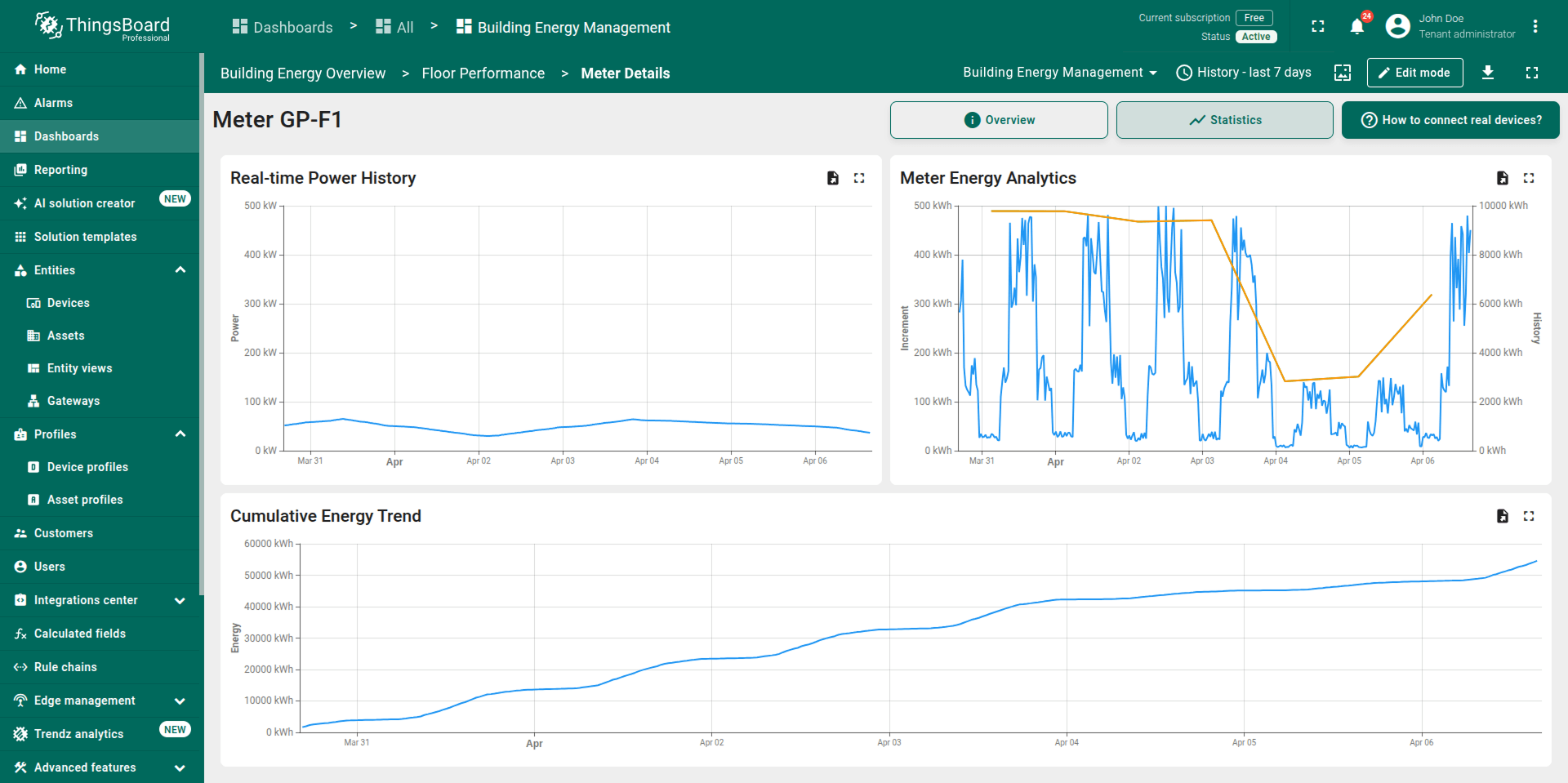Viewport: 1568px width, 783px height.
Task: Open the dashboard image update icon
Action: coord(1342,73)
